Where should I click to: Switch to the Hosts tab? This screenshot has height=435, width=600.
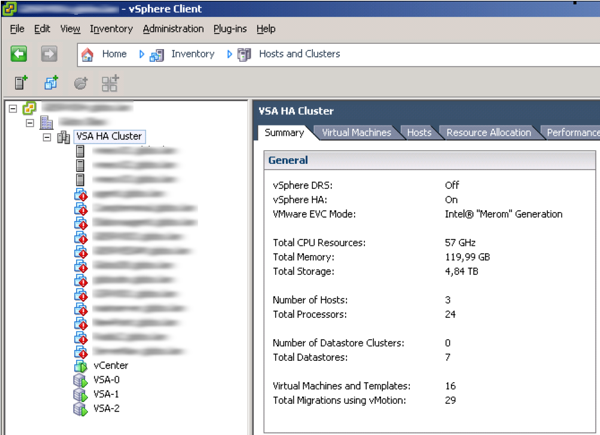(x=419, y=132)
